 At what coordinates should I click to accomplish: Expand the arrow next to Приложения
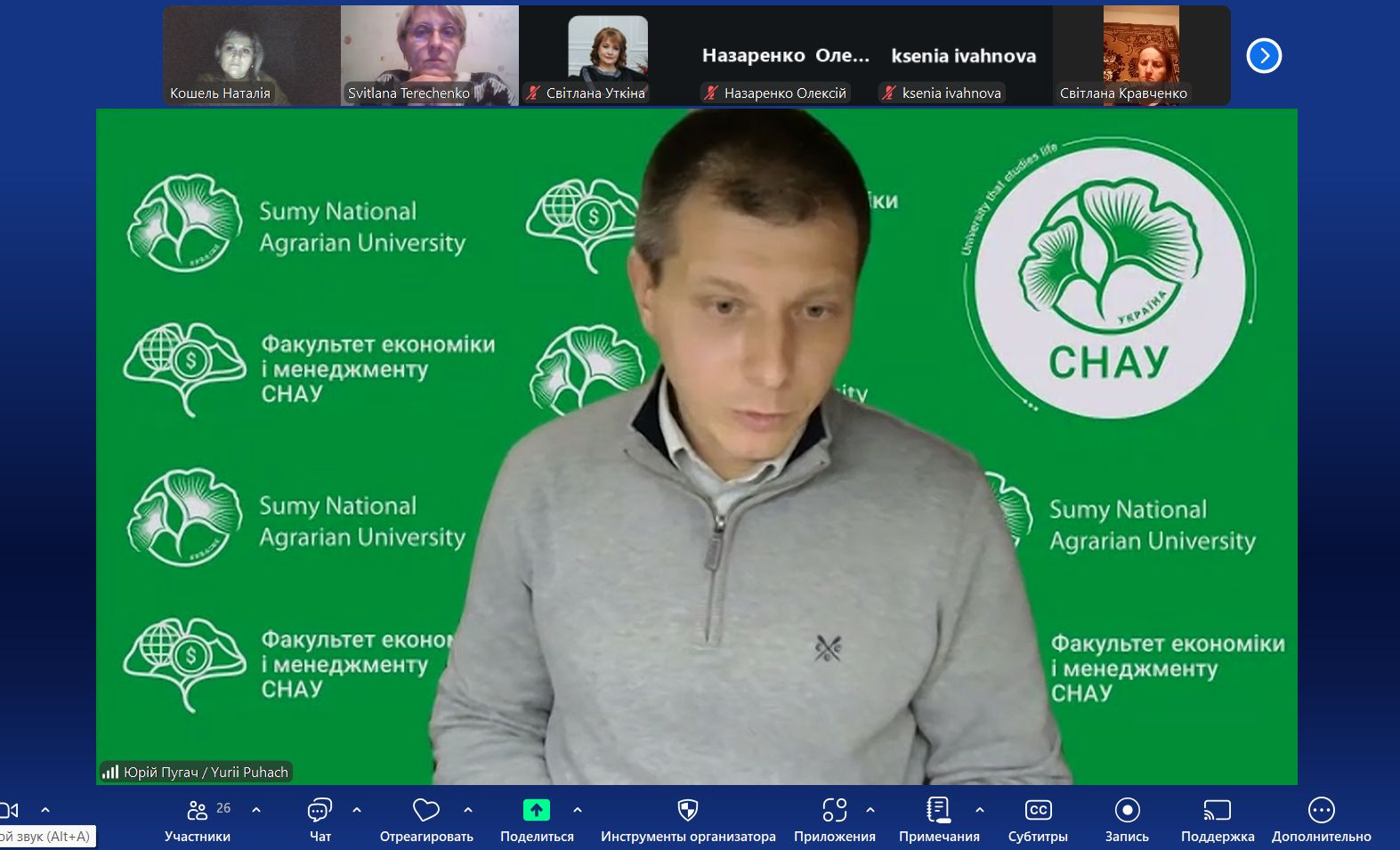click(x=870, y=810)
